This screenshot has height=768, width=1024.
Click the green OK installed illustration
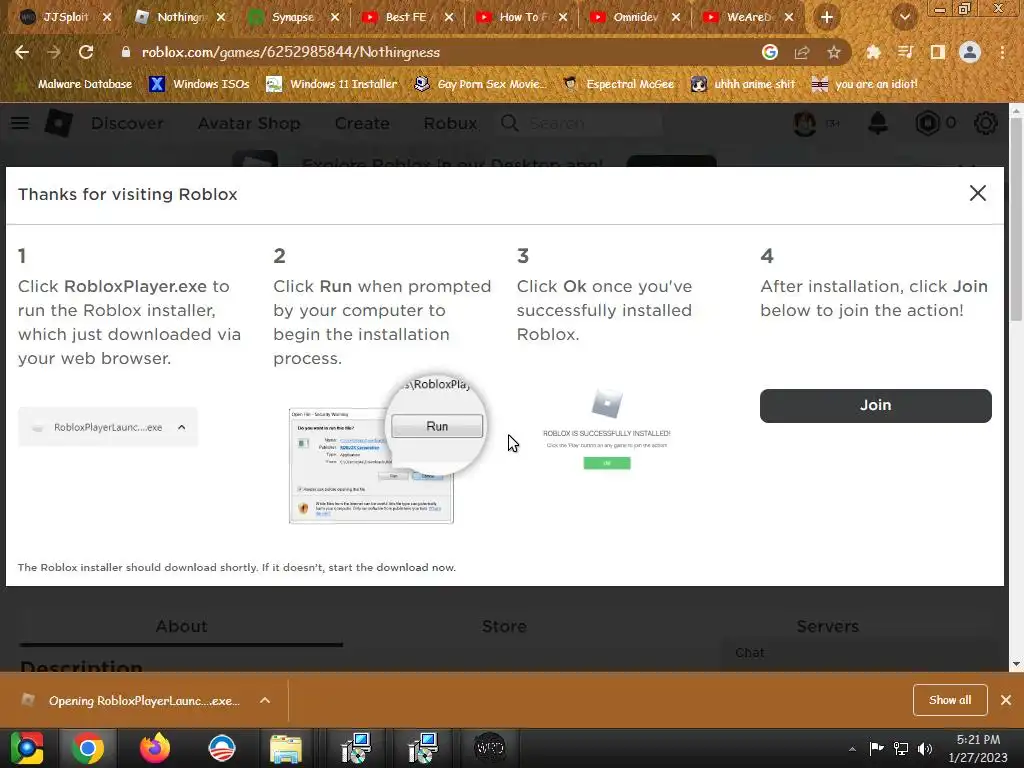(x=607, y=463)
